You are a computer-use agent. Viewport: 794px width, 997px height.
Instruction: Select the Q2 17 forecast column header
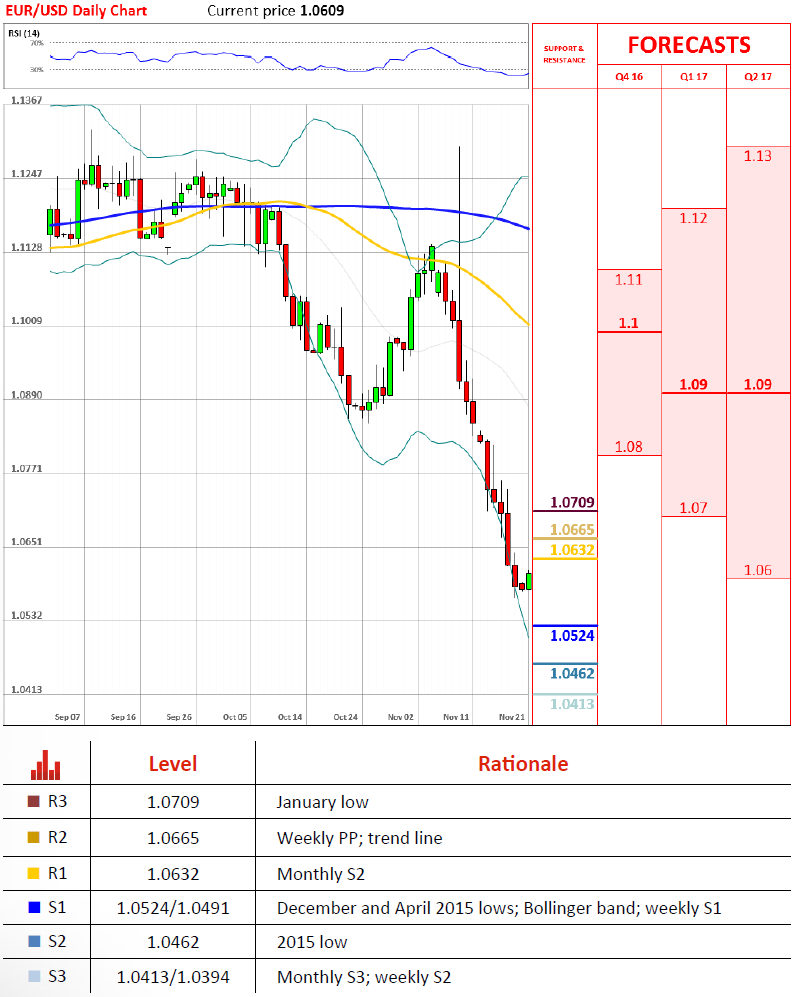point(758,76)
